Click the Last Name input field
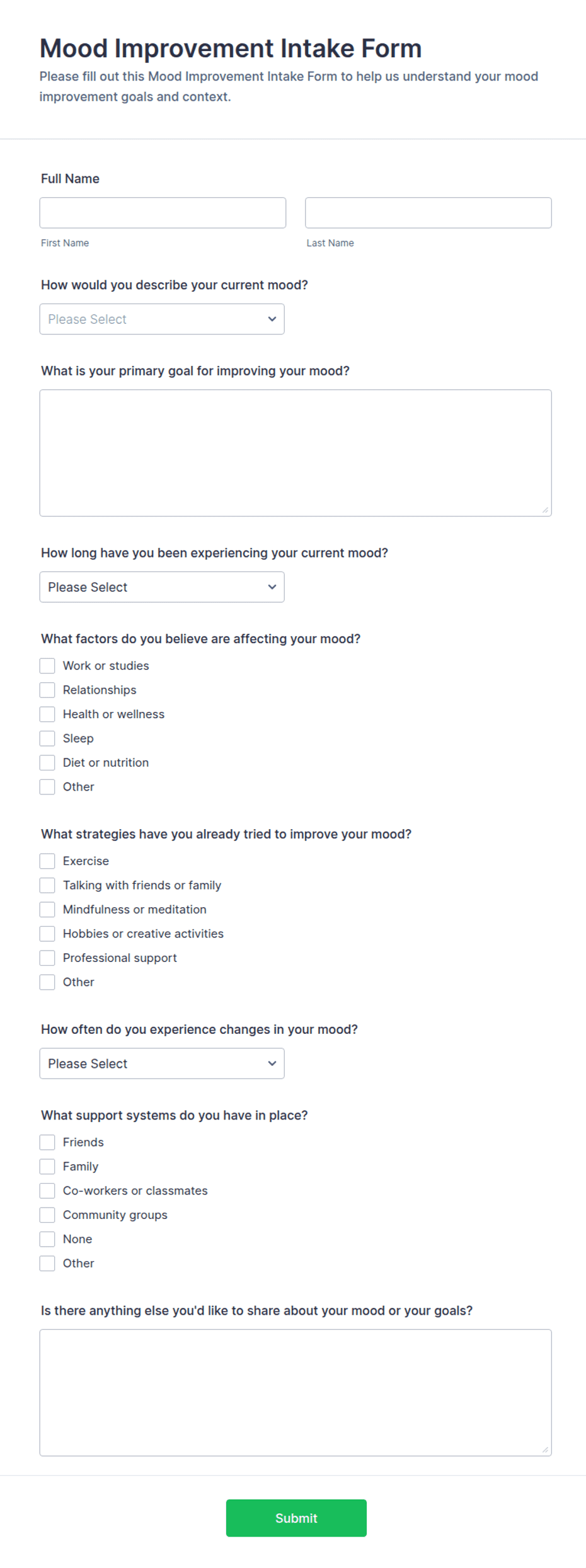This screenshot has height=1568, width=586. click(x=428, y=213)
